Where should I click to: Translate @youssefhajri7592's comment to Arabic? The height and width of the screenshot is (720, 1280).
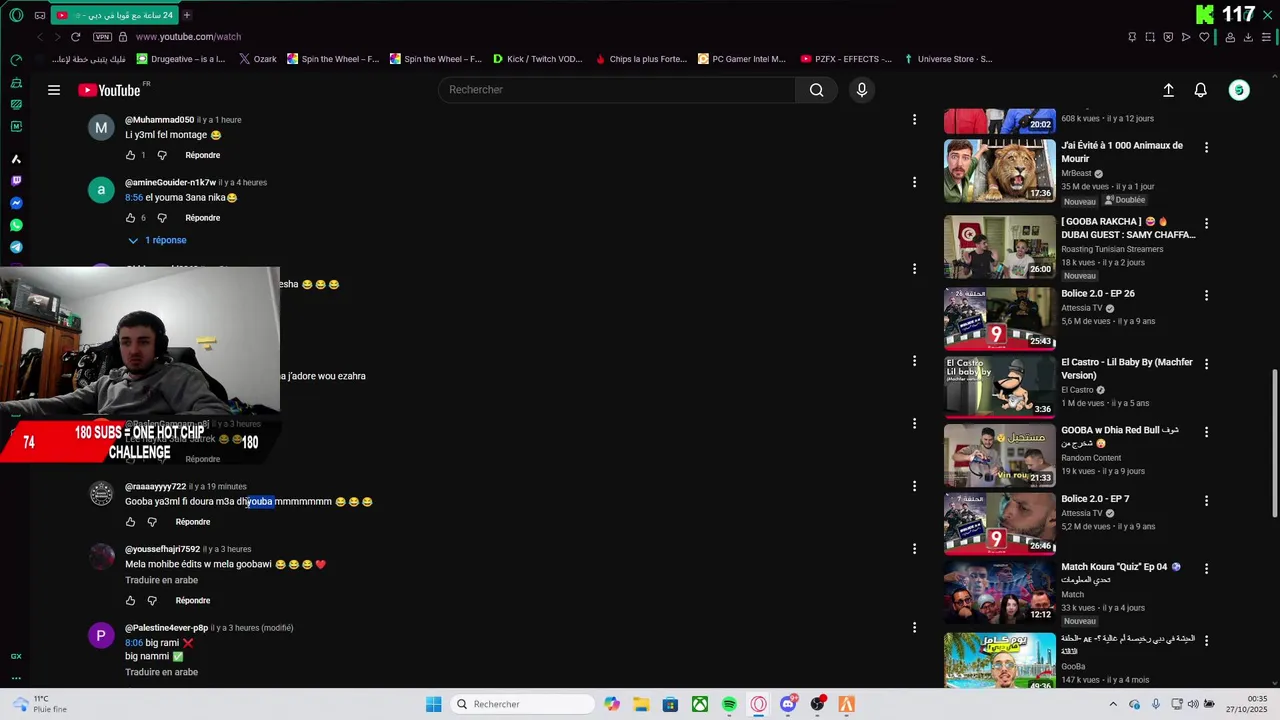click(161, 580)
